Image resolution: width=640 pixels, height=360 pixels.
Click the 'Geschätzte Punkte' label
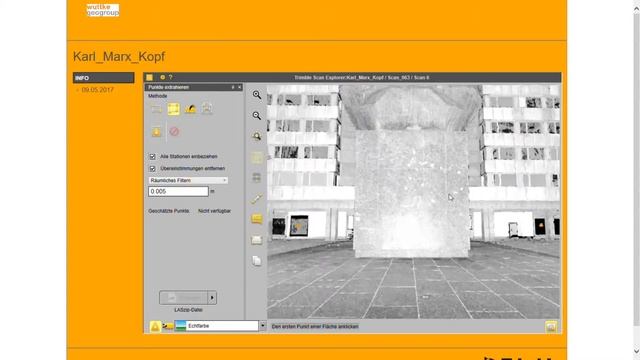(169, 211)
